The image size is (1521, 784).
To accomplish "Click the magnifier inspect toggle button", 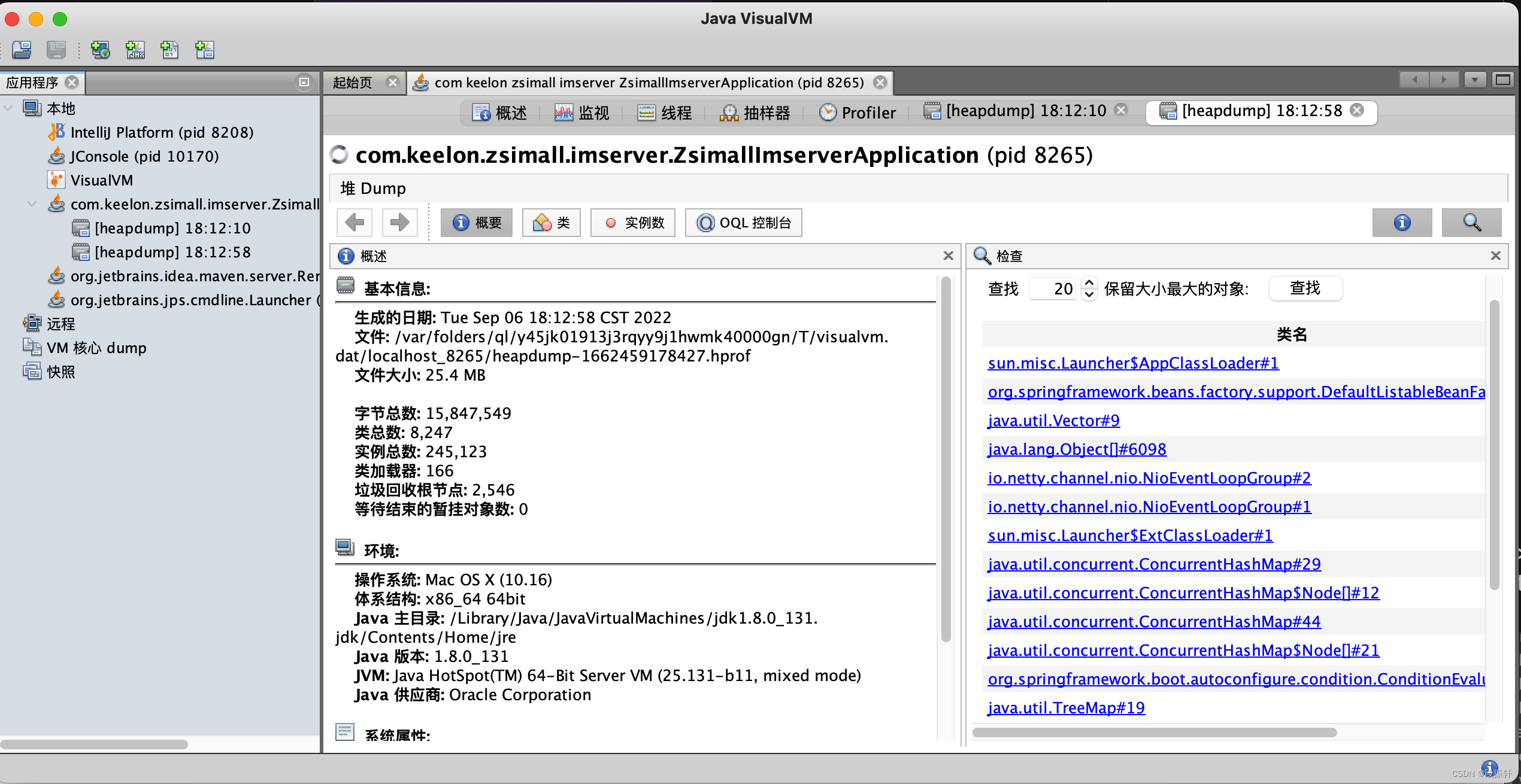I will pyautogui.click(x=1471, y=223).
